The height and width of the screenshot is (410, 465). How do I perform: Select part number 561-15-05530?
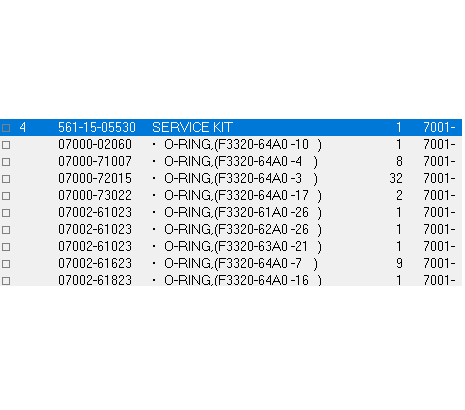point(97,127)
